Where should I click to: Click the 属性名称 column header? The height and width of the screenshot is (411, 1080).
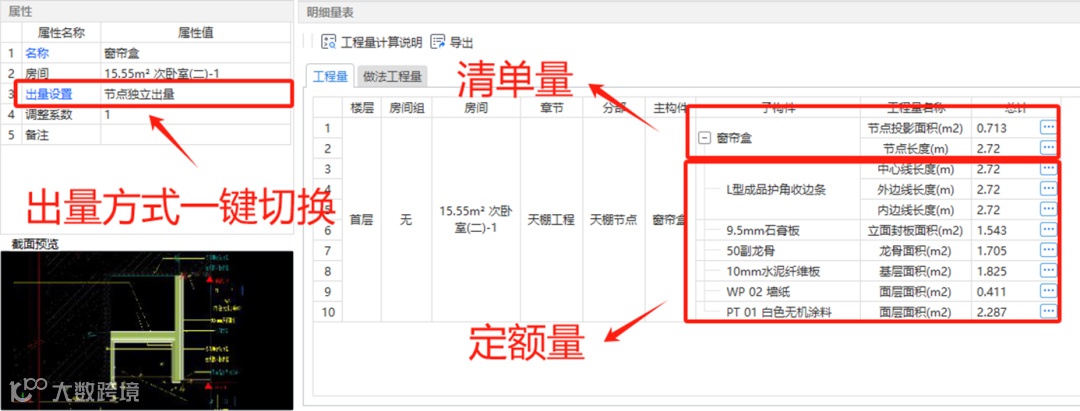(61, 32)
